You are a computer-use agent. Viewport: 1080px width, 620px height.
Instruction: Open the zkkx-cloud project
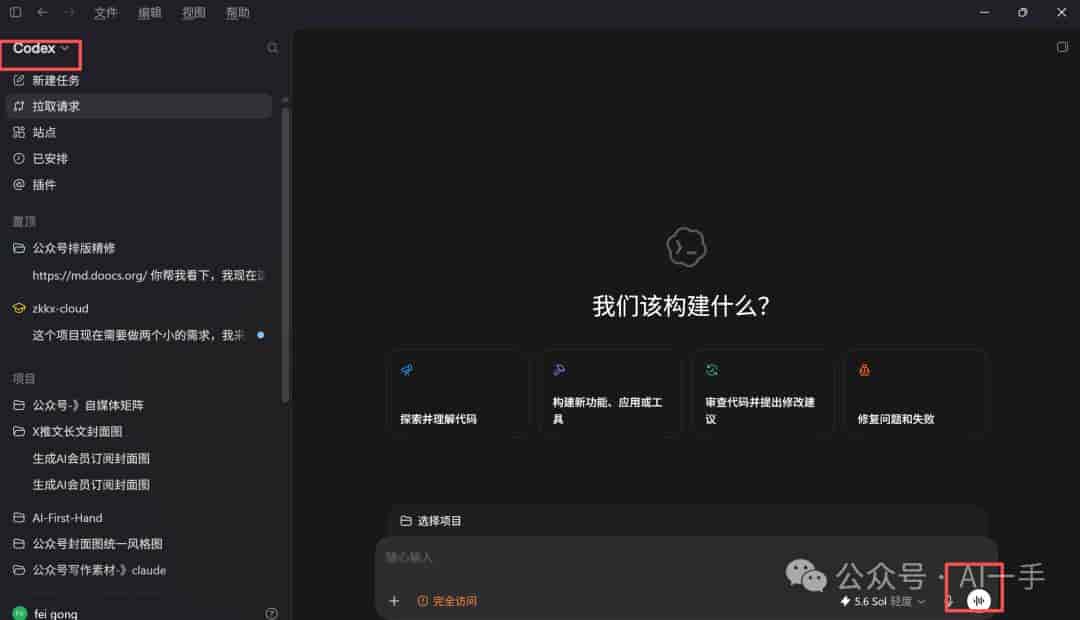pos(138,308)
